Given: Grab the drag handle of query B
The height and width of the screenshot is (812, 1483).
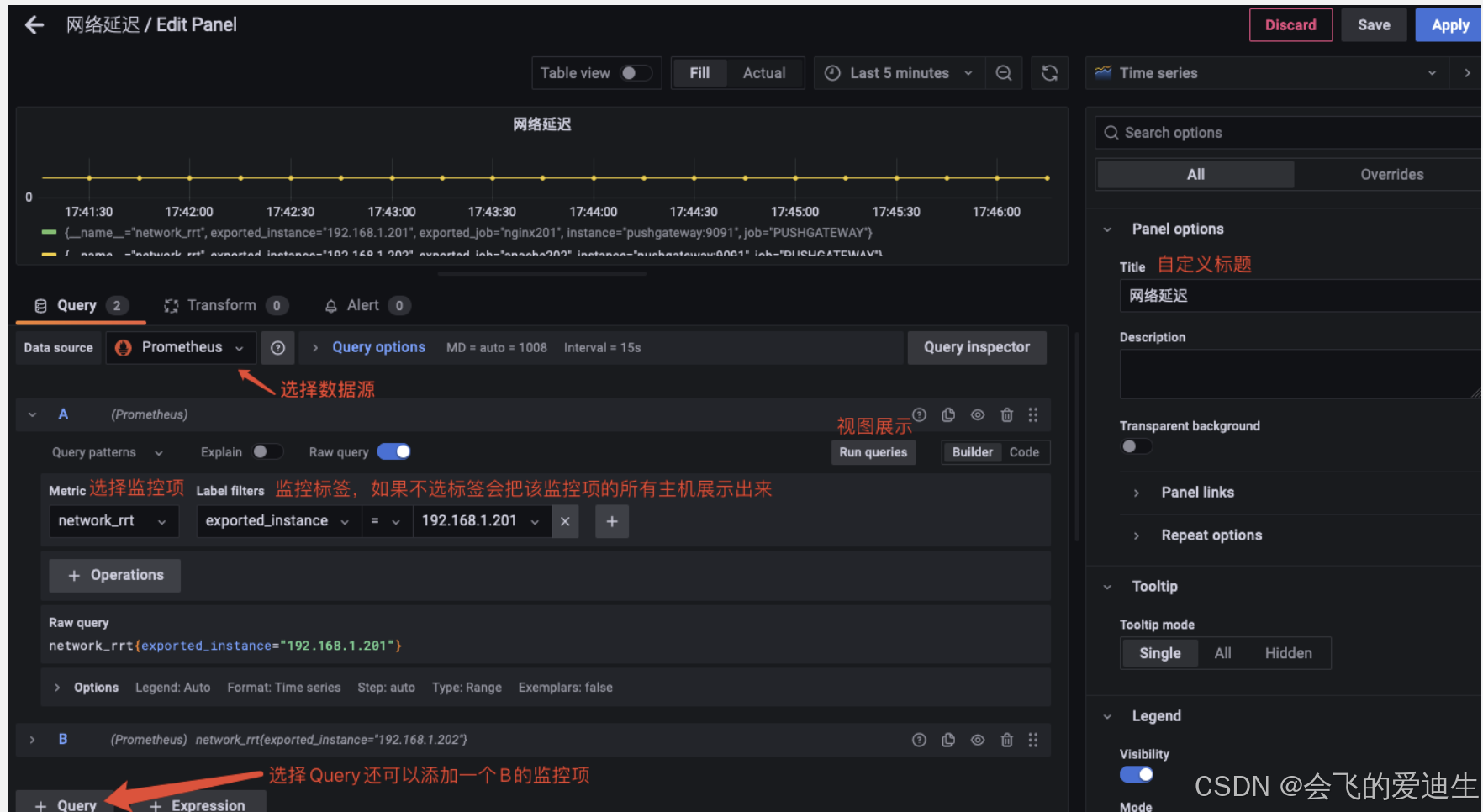Looking at the screenshot, I should coord(1033,740).
